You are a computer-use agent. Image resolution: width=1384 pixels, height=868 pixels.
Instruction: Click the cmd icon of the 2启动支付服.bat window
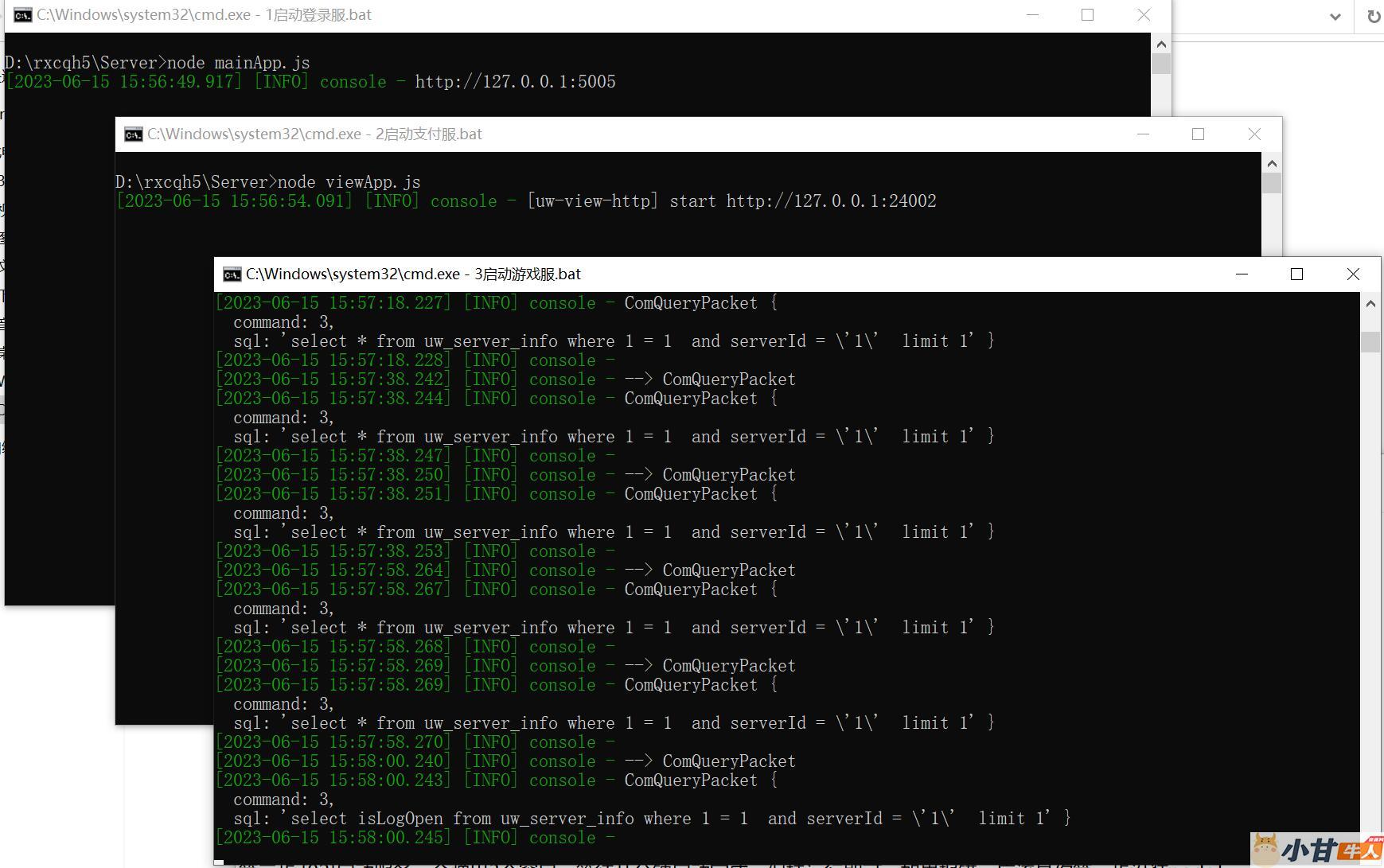coord(133,134)
